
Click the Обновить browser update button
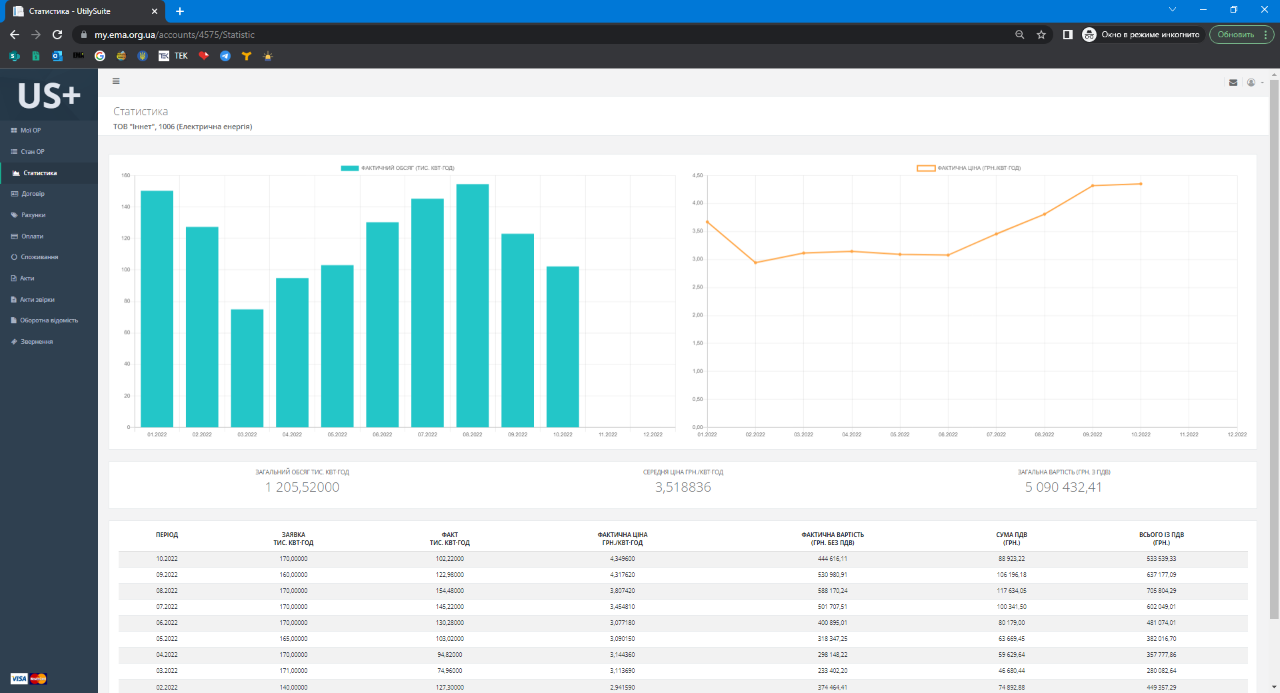[1241, 34]
